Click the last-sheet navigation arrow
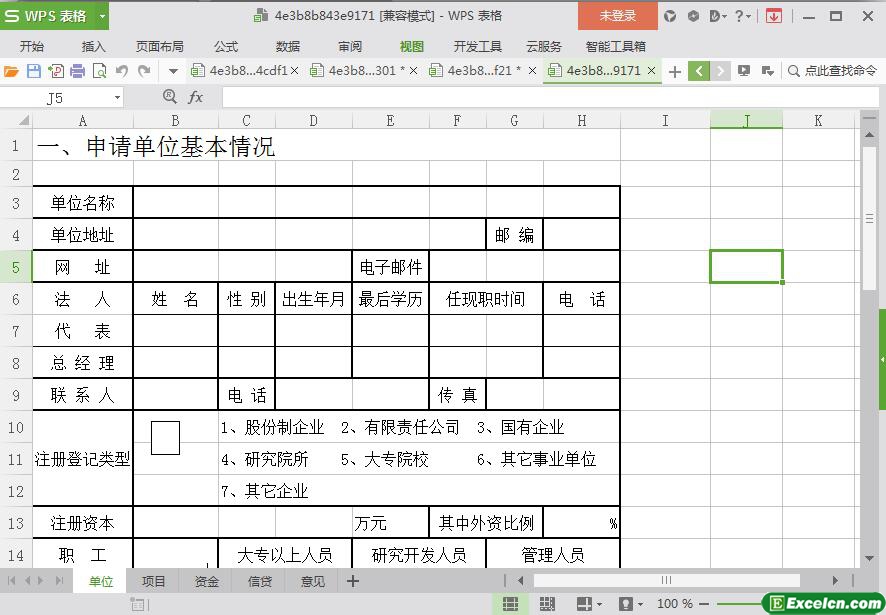Screen dimensions: 886x615 (x=59, y=581)
